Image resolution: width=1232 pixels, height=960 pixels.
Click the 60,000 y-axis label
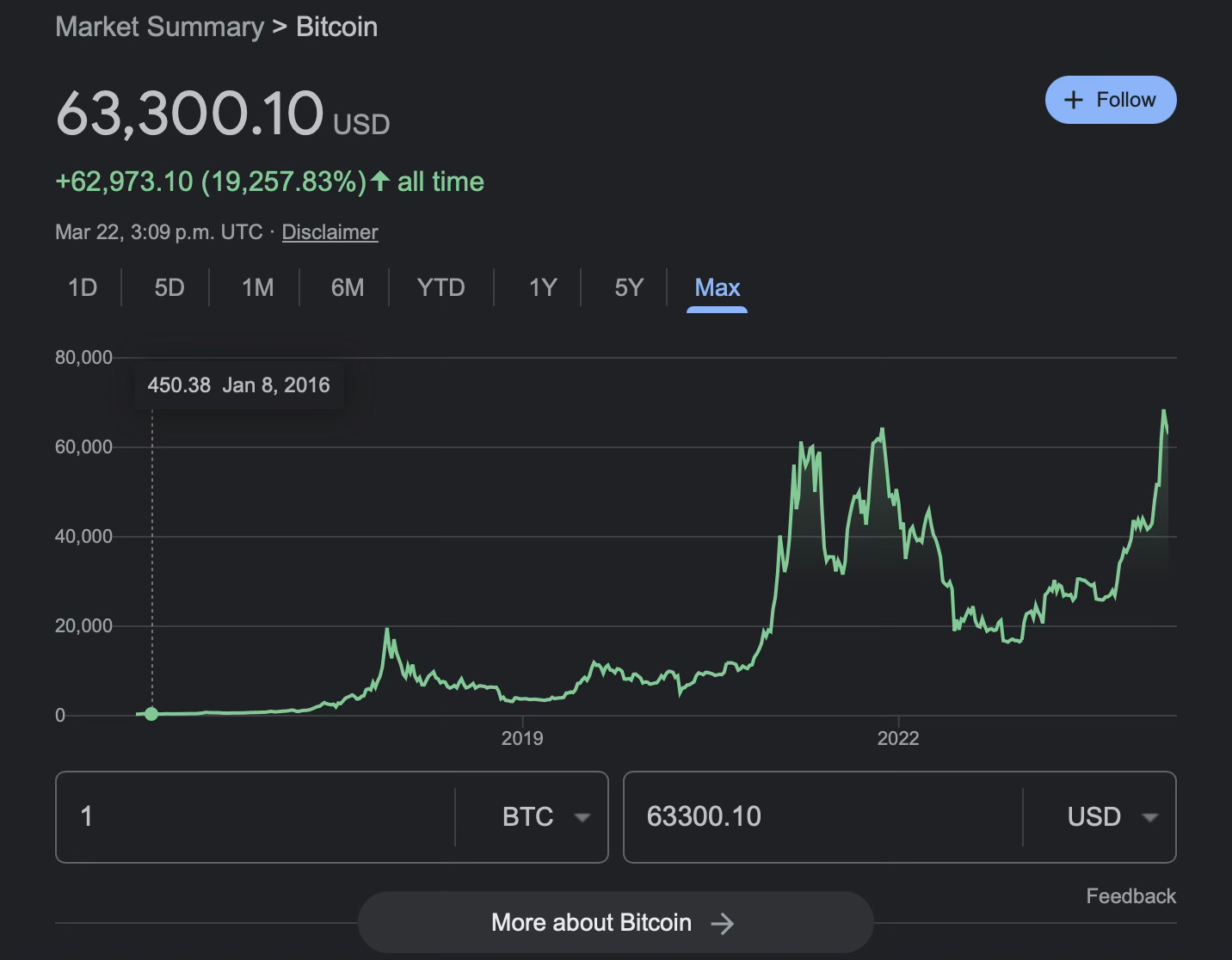(83, 446)
